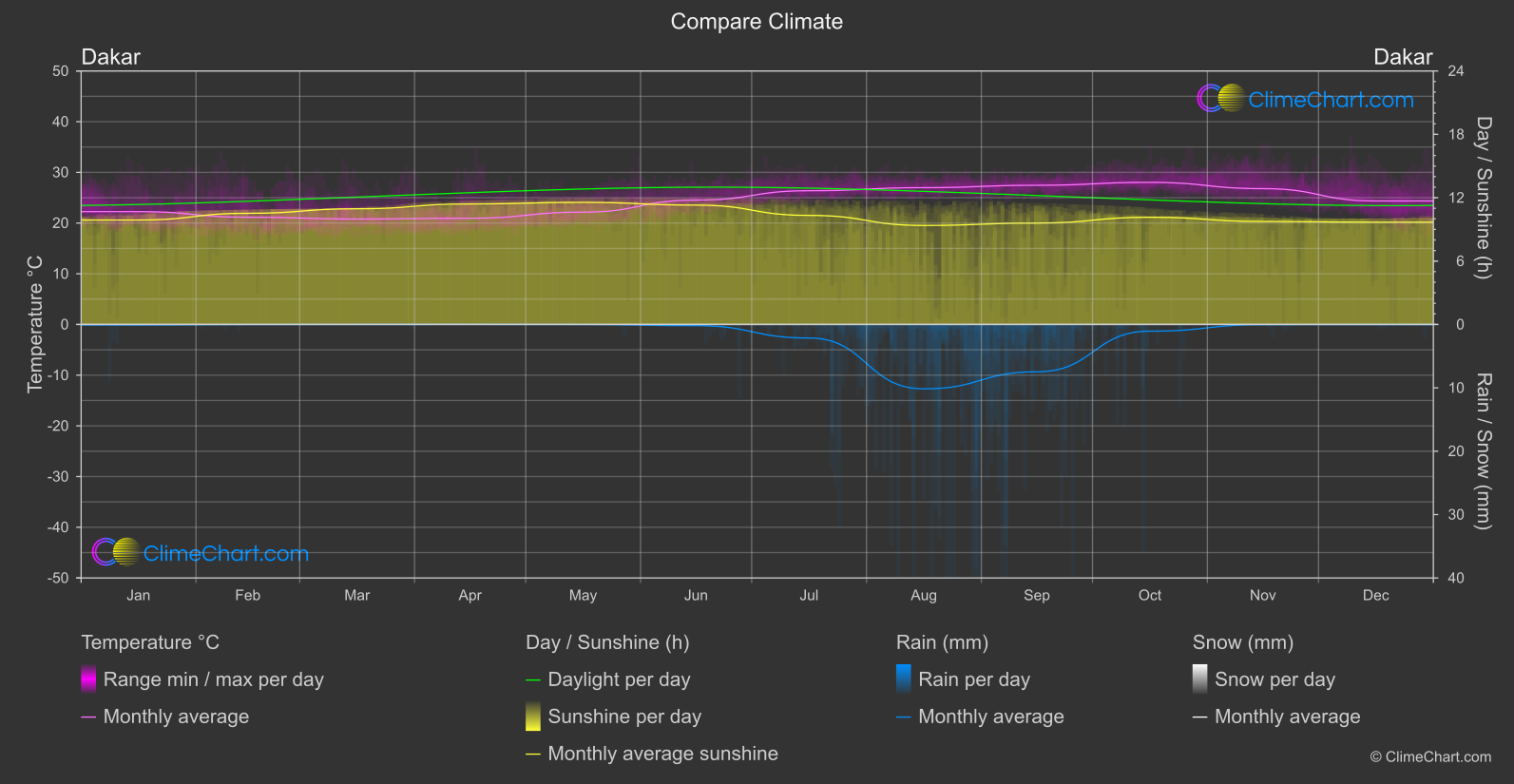Click the ClimeChart logo icon at bottom left

(116, 552)
